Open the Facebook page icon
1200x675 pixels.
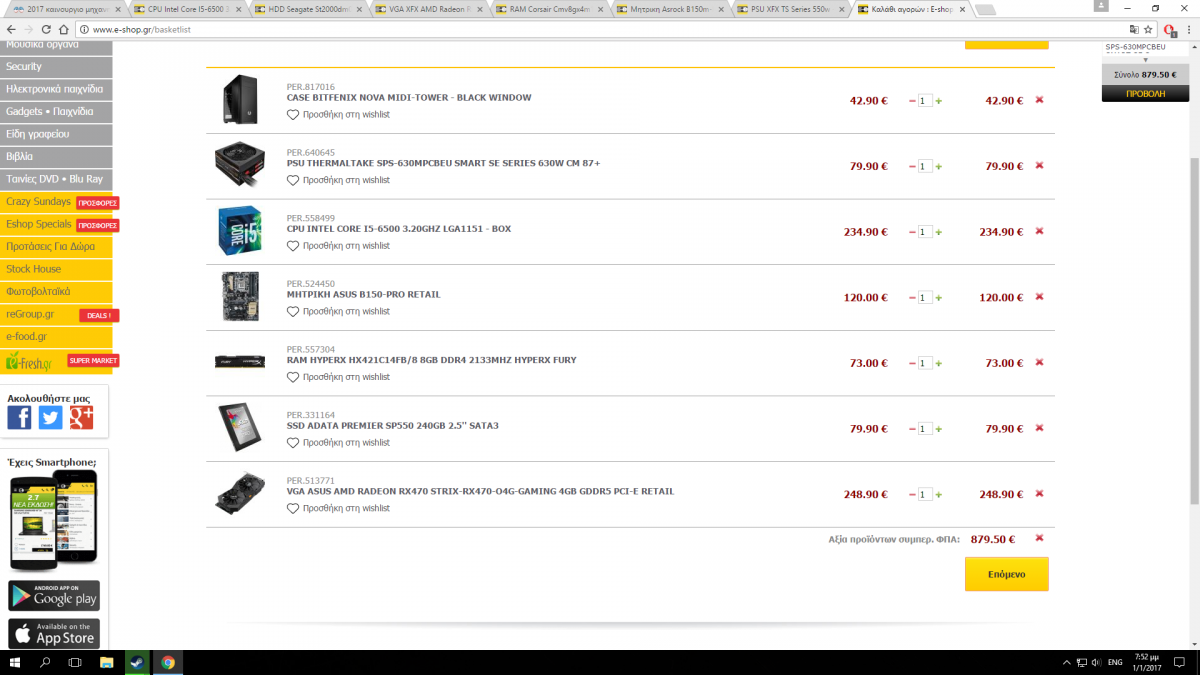pyautogui.click(x=19, y=418)
